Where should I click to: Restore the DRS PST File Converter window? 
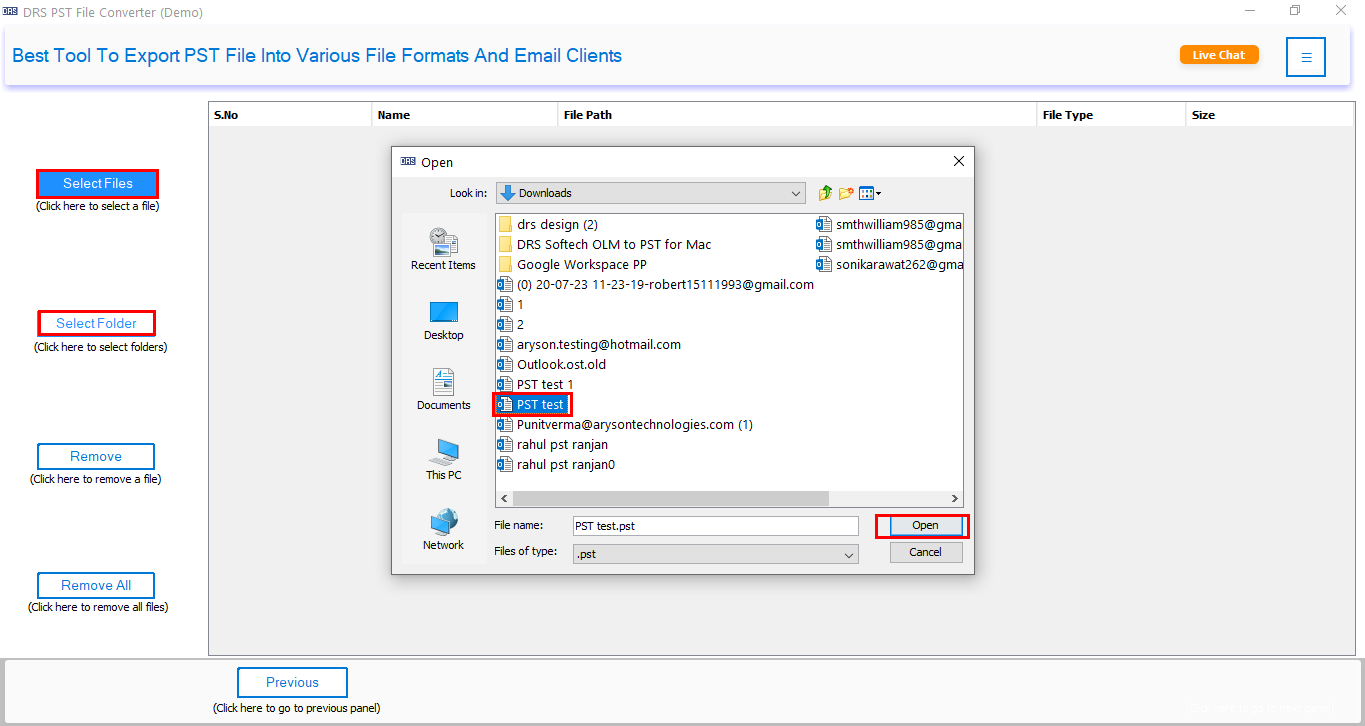coord(1295,11)
